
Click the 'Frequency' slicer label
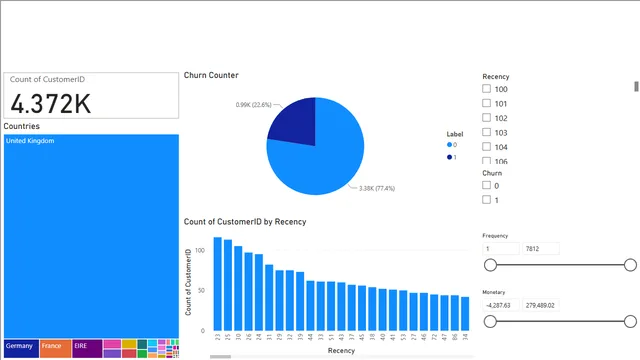tap(495, 236)
